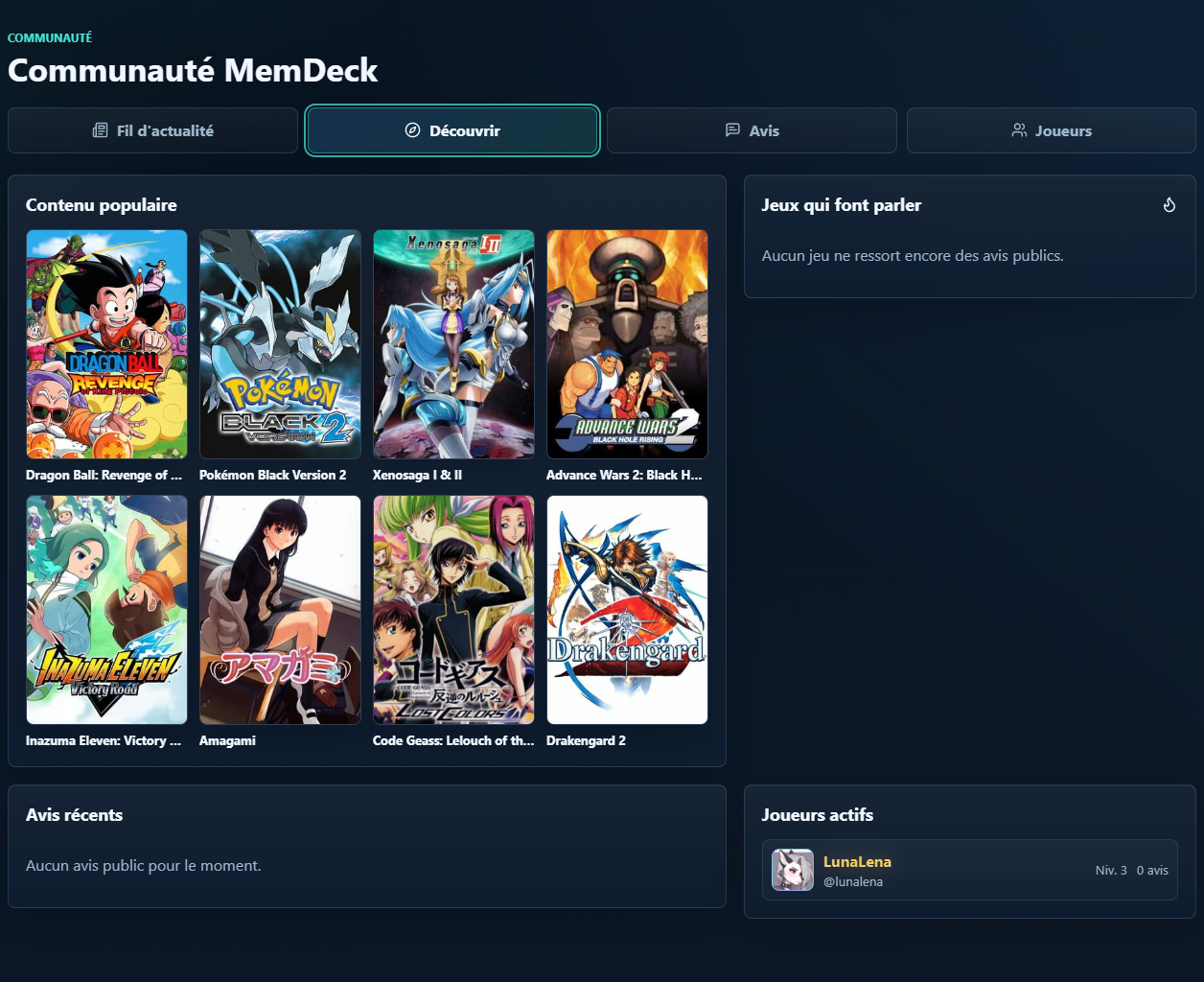
Task: Click the 'Contenu populaire' heading
Action: (x=102, y=205)
